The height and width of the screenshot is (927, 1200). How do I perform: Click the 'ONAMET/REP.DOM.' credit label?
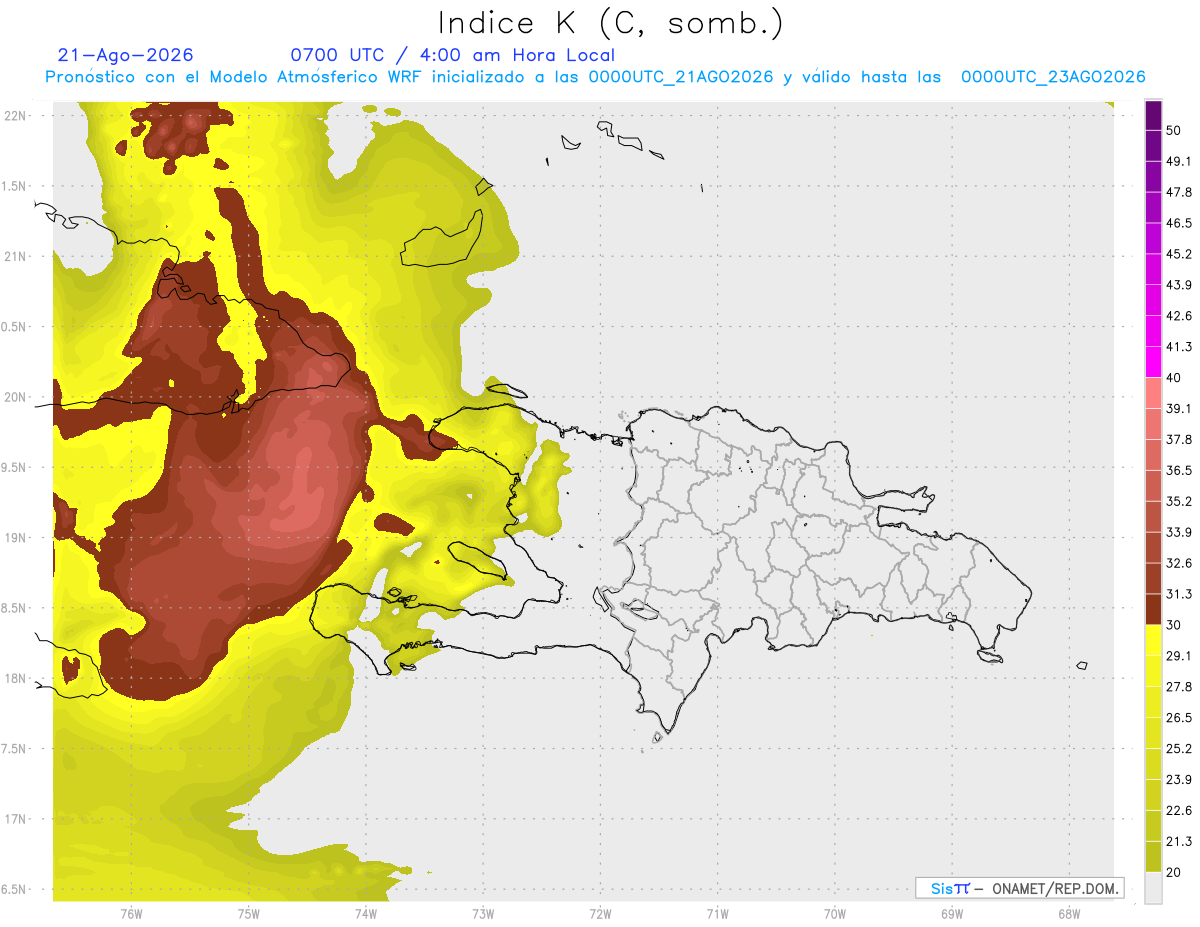1056,888
